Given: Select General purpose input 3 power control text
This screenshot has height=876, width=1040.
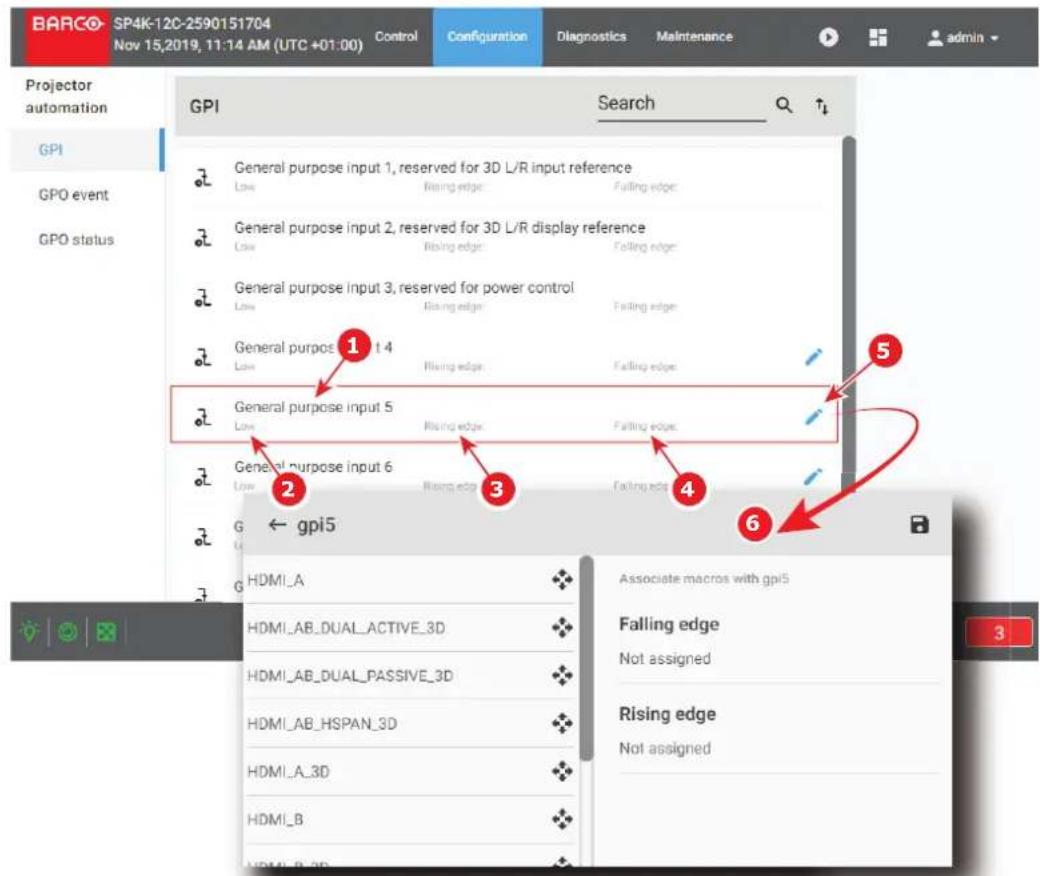Looking at the screenshot, I should 404,288.
